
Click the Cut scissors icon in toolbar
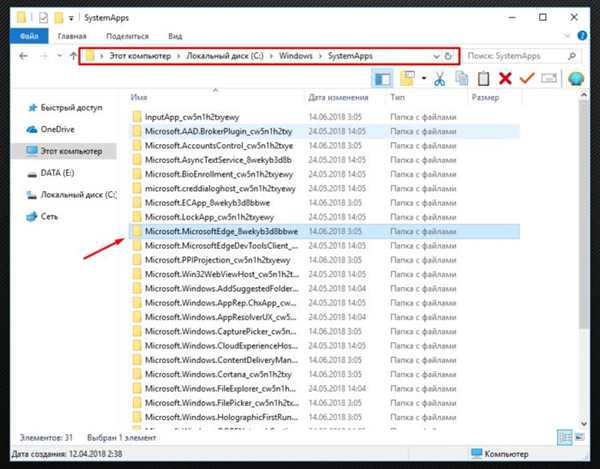pyautogui.click(x=439, y=79)
